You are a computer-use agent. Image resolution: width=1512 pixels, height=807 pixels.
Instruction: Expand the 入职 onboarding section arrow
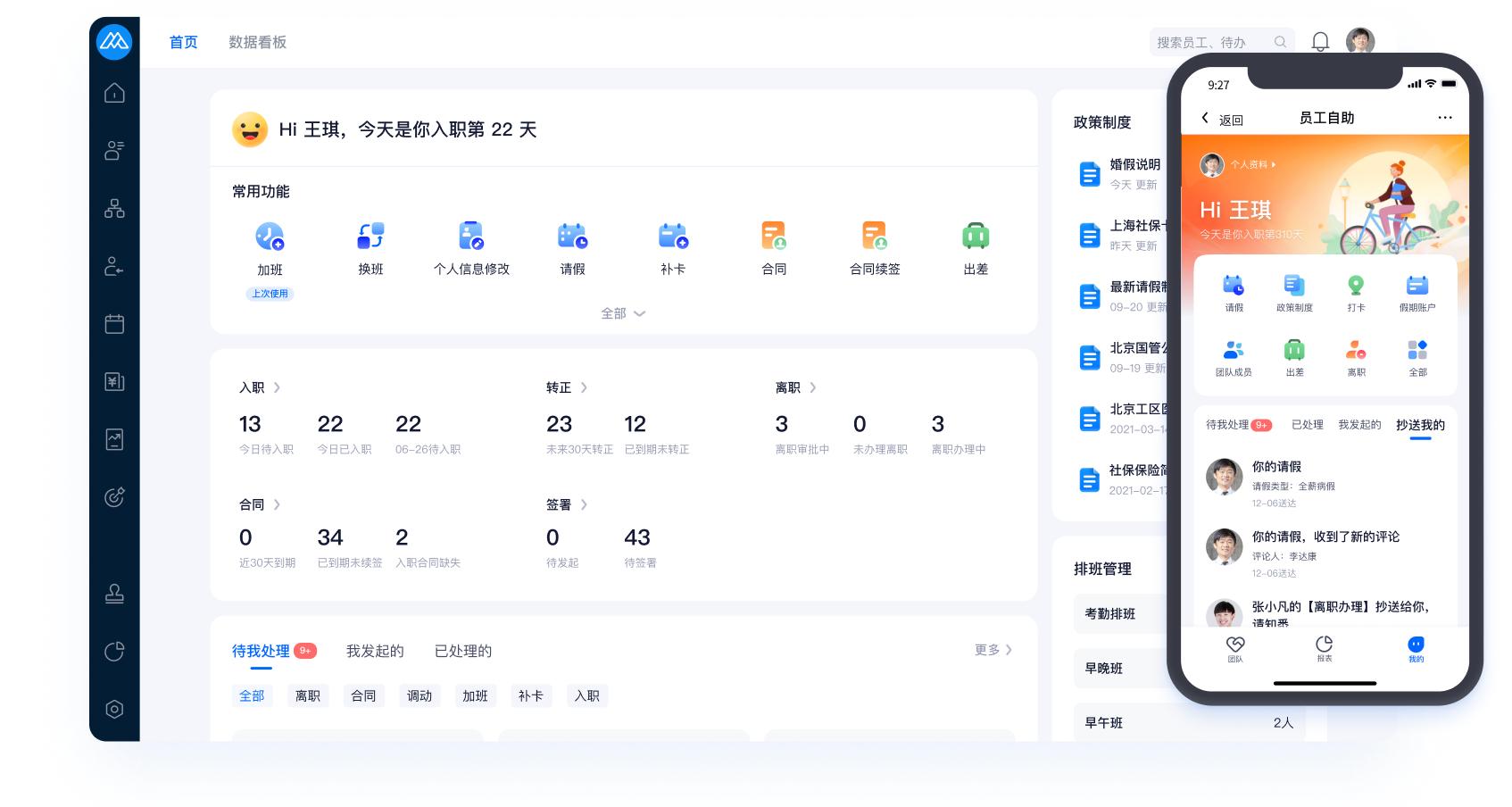click(x=277, y=387)
